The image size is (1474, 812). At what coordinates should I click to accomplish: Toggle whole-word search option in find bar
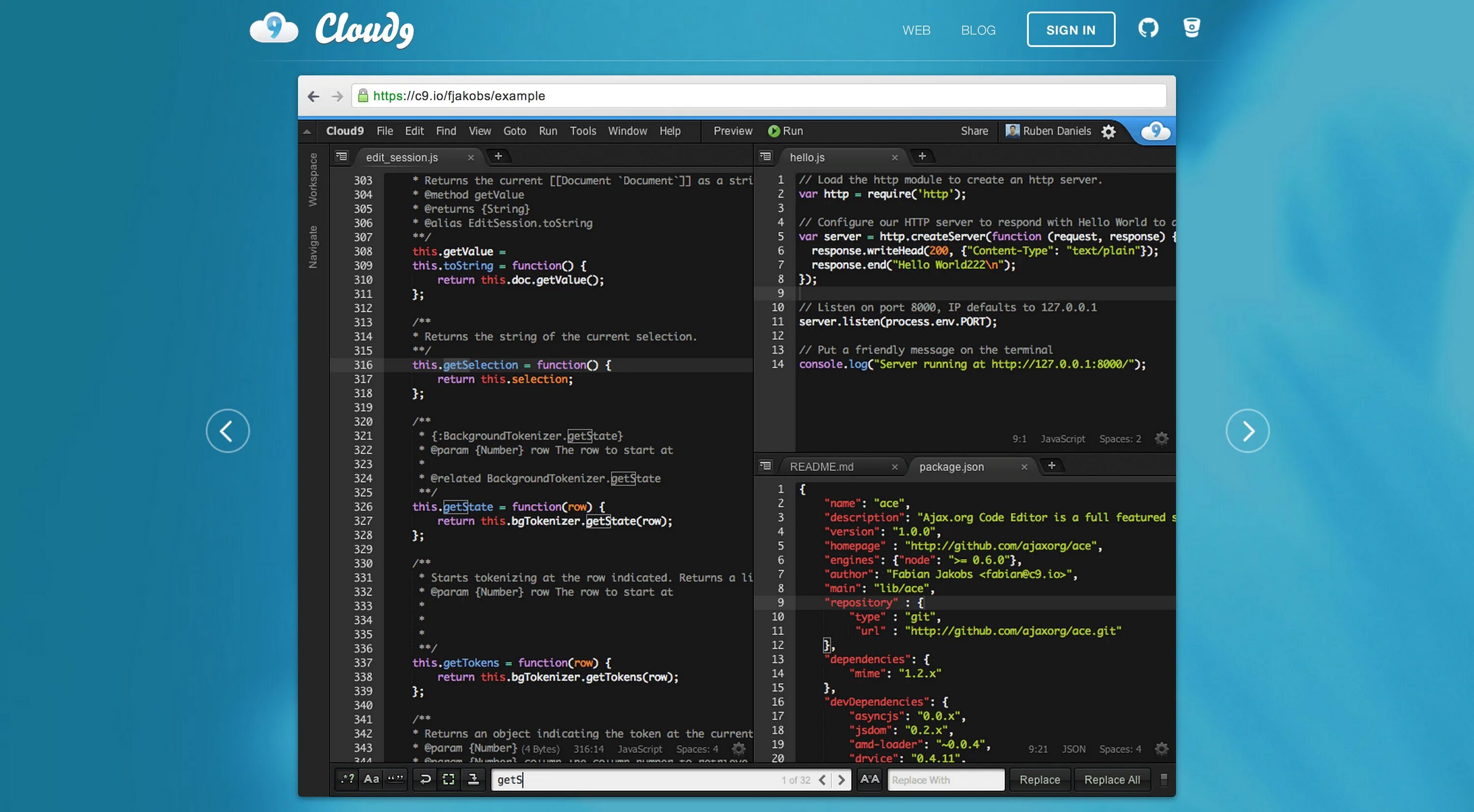pyautogui.click(x=393, y=779)
